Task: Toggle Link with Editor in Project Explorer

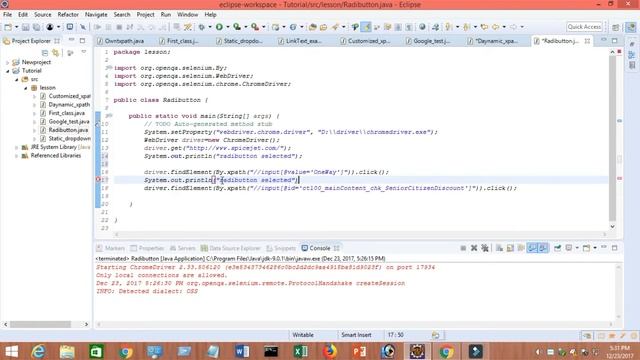Action: 56,53
